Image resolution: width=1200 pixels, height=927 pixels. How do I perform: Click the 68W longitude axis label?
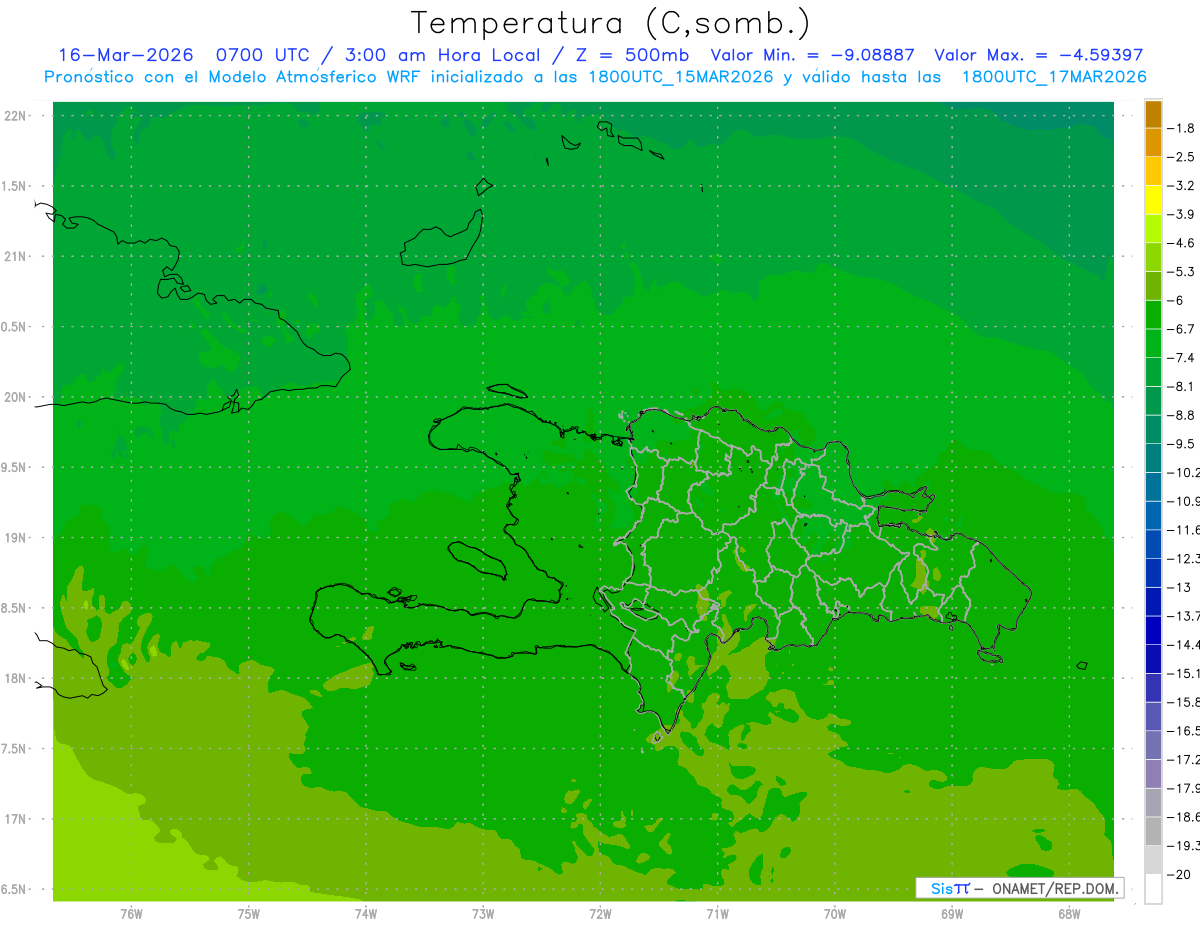(1069, 913)
